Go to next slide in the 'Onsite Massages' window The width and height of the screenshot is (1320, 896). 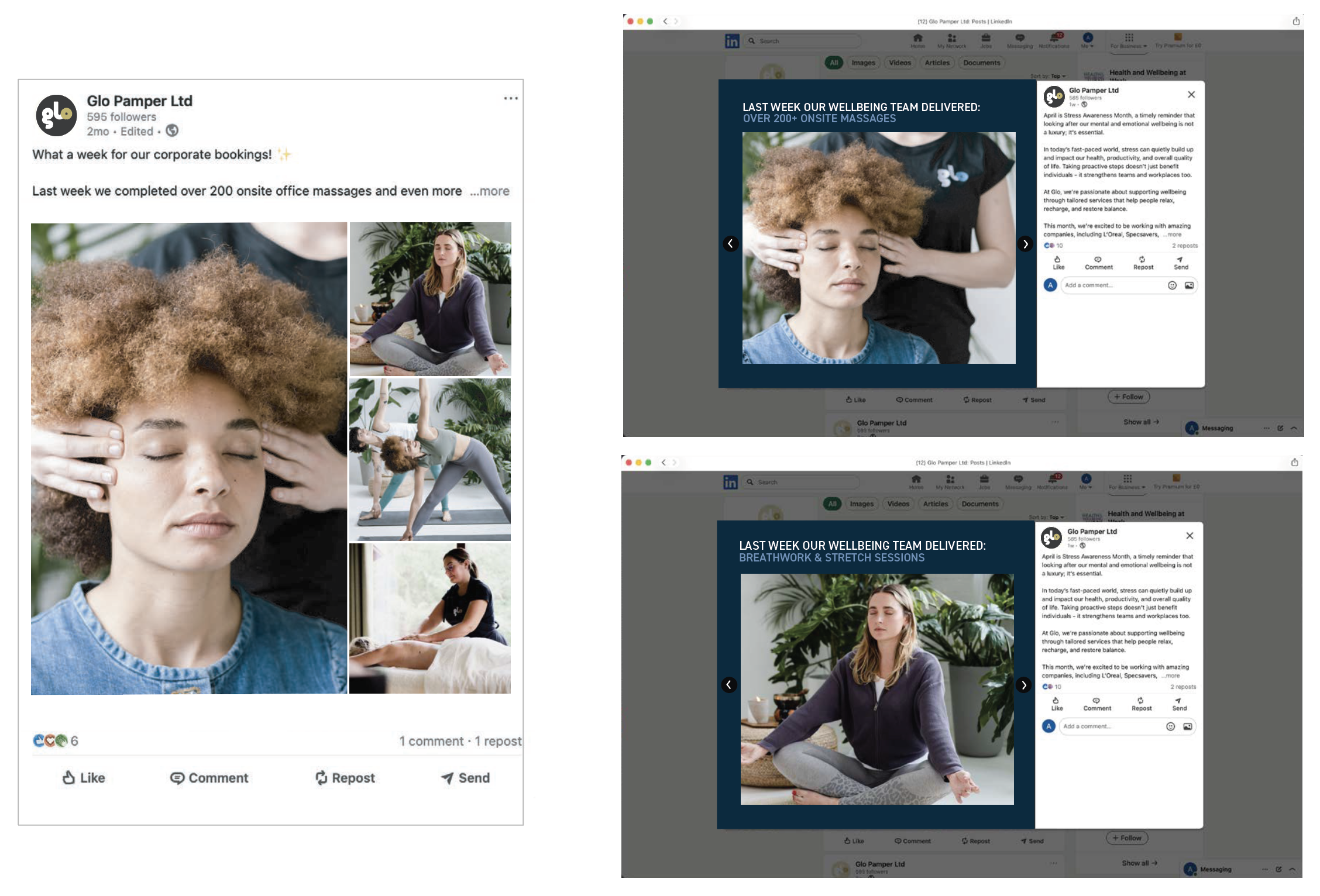click(1025, 244)
